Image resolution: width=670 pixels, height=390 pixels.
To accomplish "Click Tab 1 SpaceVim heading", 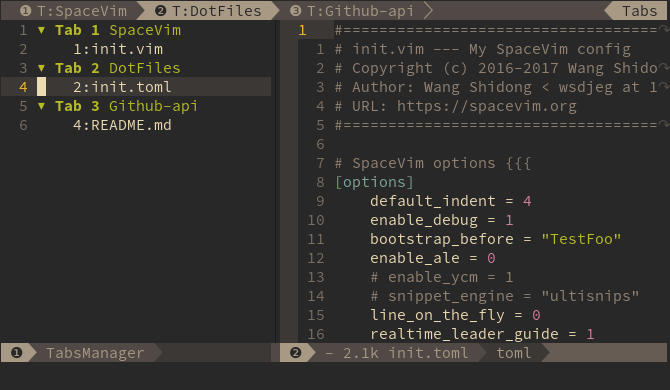I will (118, 30).
